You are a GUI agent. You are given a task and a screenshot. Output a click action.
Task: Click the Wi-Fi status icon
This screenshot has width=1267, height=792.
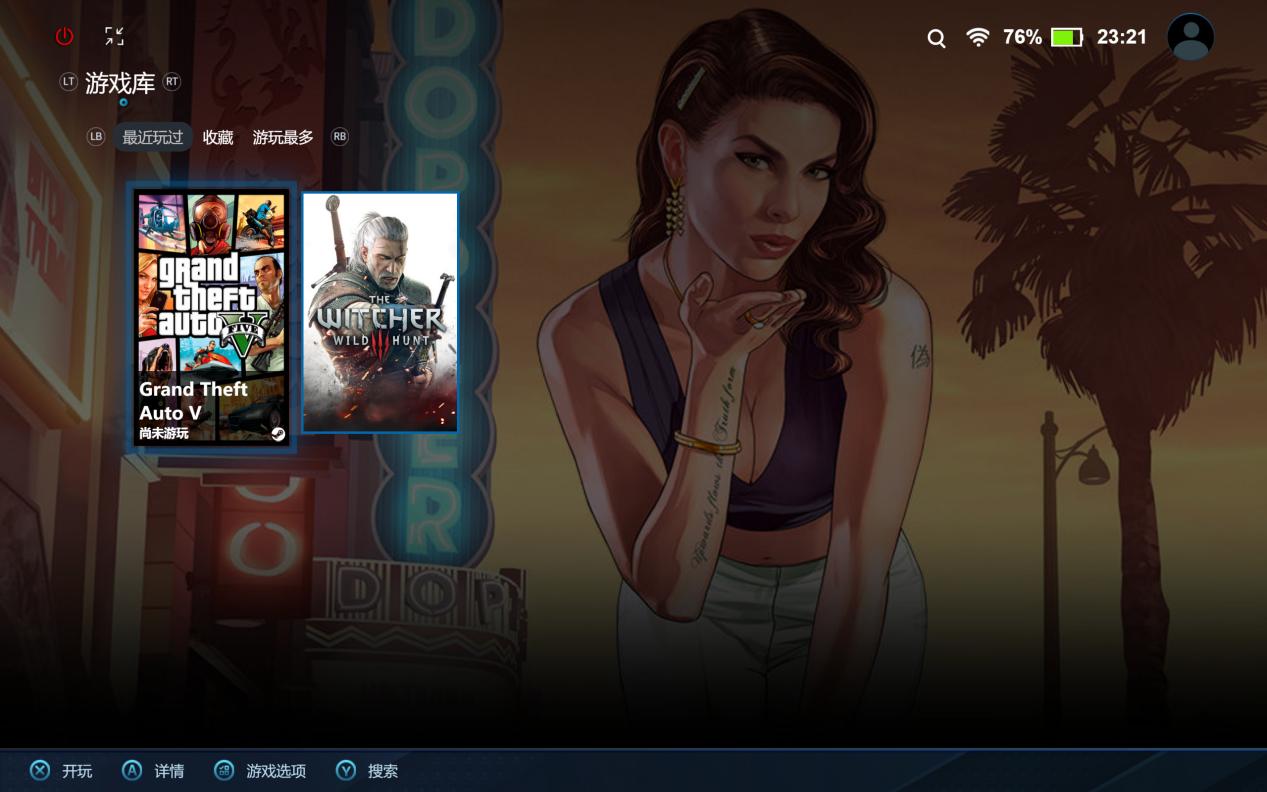pyautogui.click(x=978, y=37)
